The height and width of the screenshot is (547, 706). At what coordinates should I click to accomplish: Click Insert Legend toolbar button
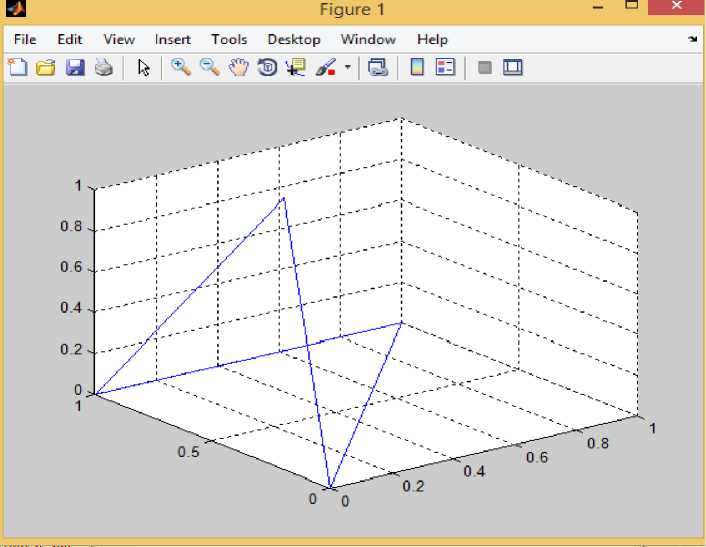tap(446, 68)
